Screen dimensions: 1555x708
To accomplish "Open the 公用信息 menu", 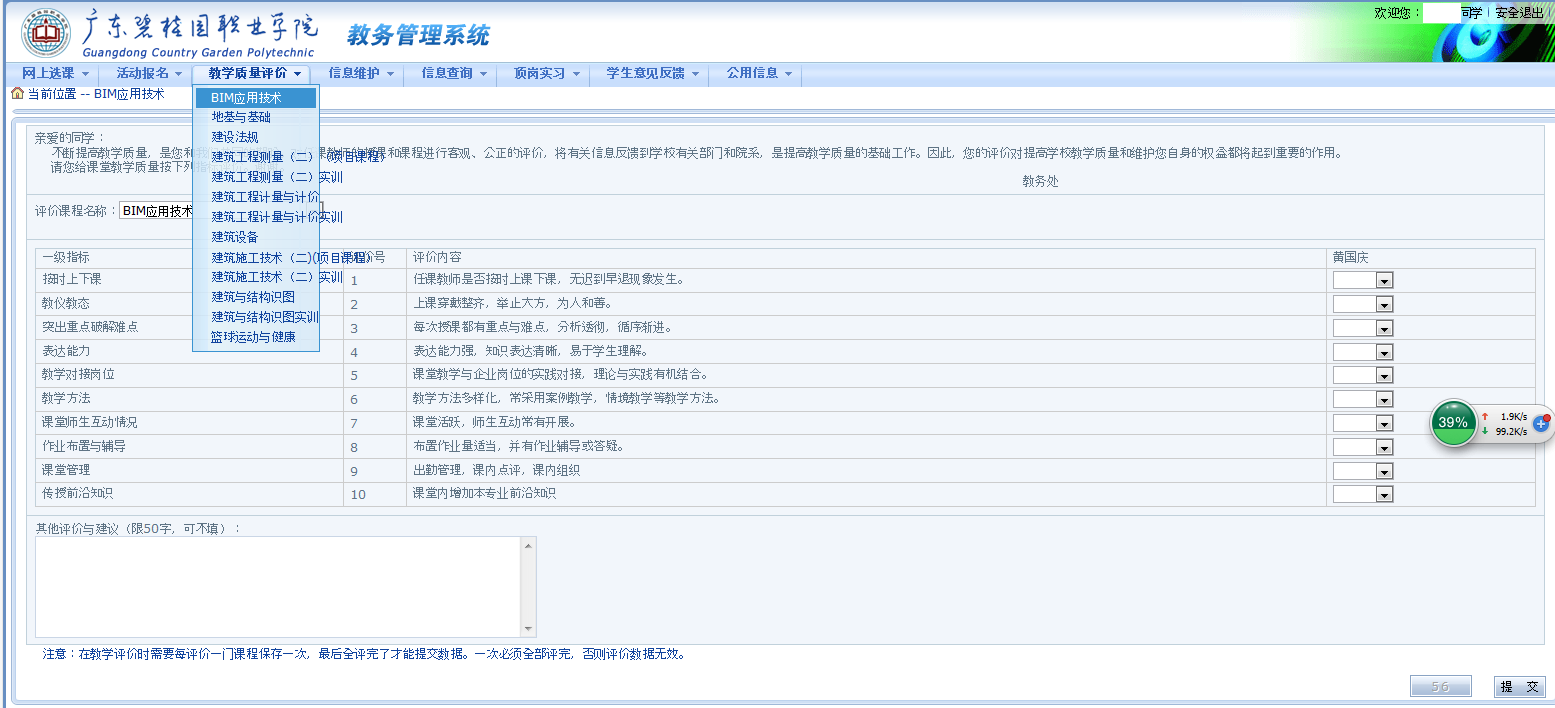I will pyautogui.click(x=759, y=73).
